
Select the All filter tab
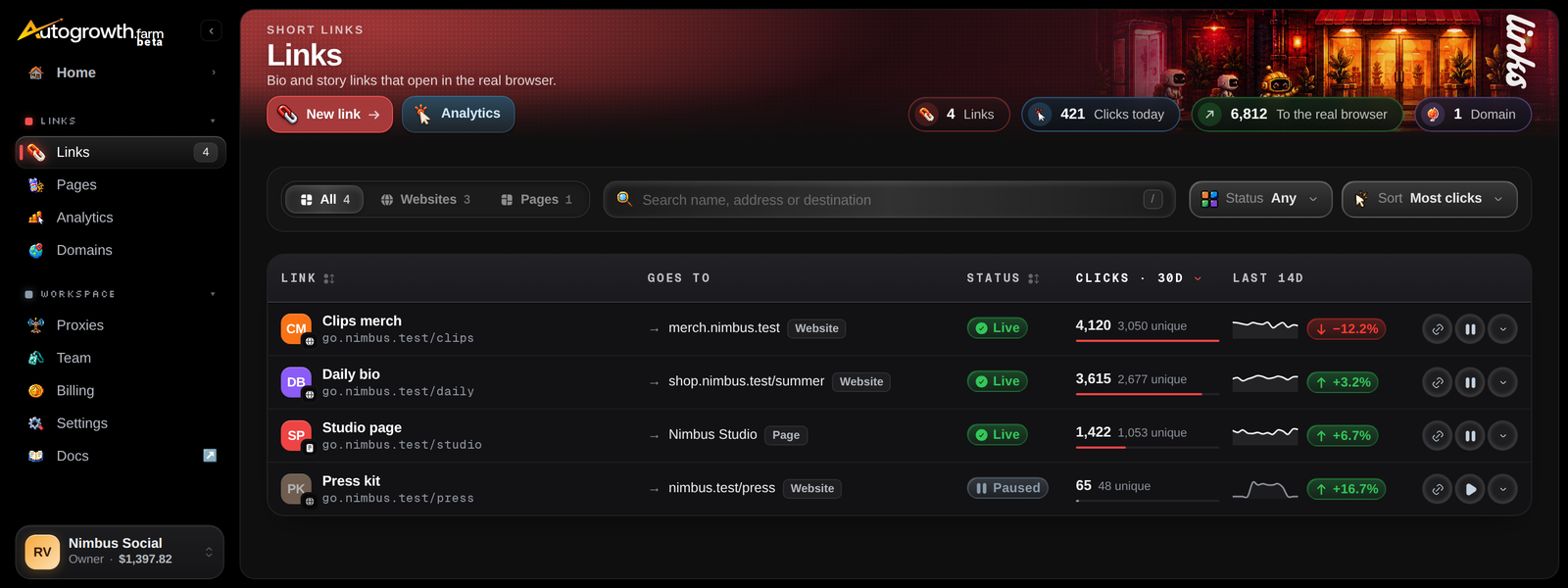tap(324, 199)
